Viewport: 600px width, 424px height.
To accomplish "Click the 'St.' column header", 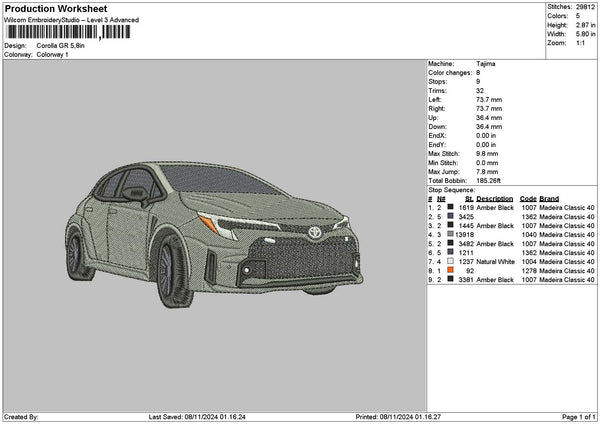I will tap(470, 199).
